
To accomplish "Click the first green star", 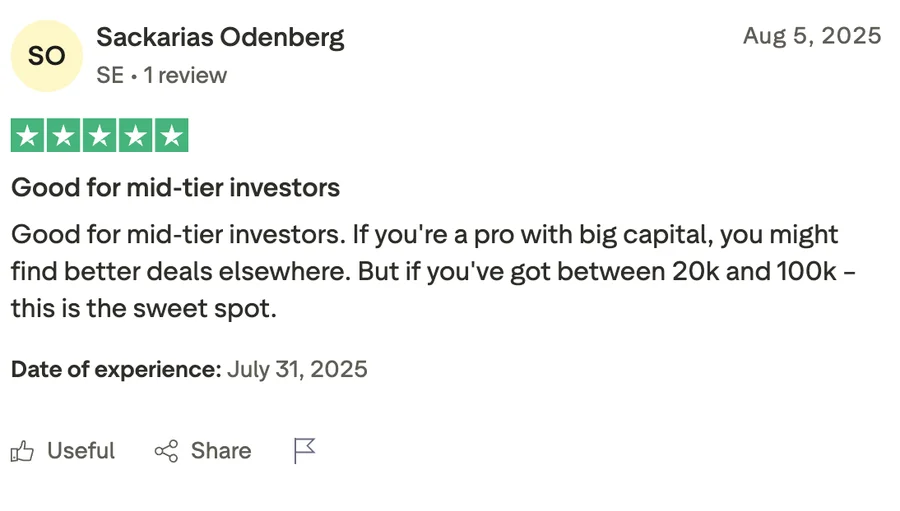I will click(27, 135).
